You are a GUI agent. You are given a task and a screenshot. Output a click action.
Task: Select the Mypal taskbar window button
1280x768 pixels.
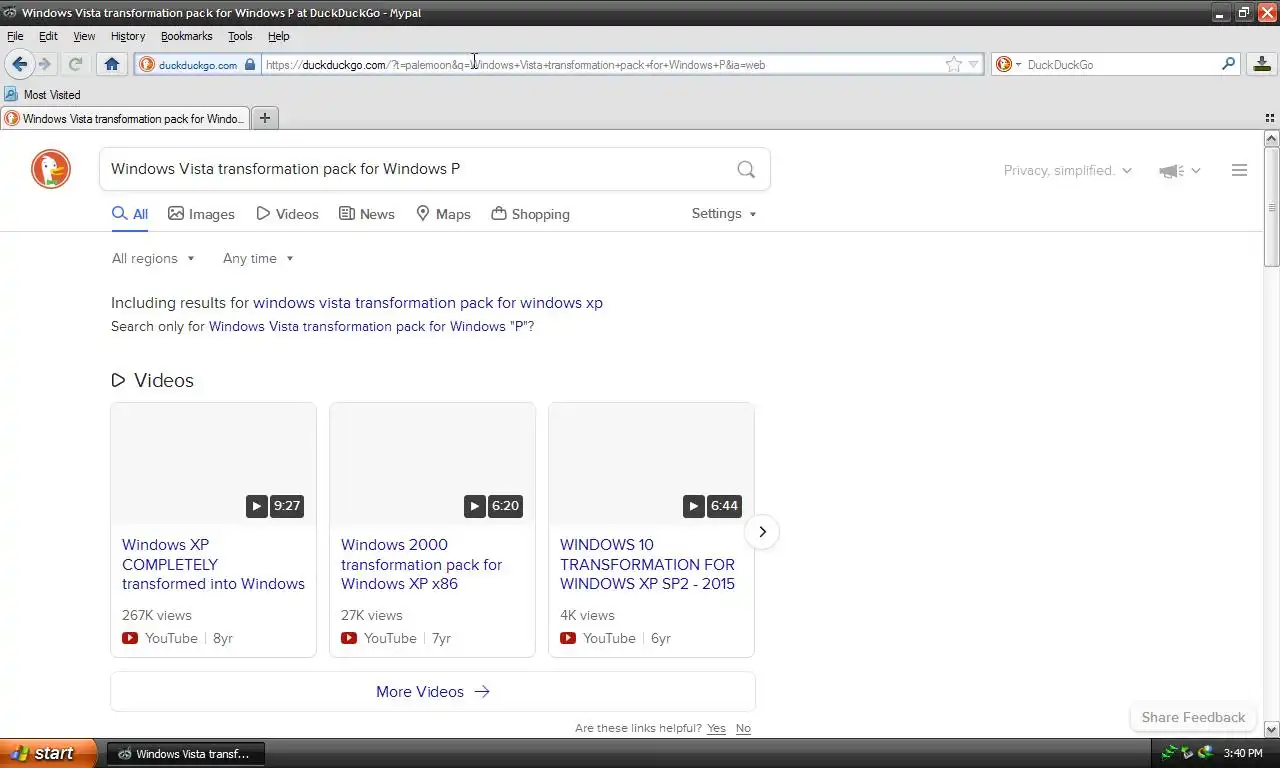[185, 754]
